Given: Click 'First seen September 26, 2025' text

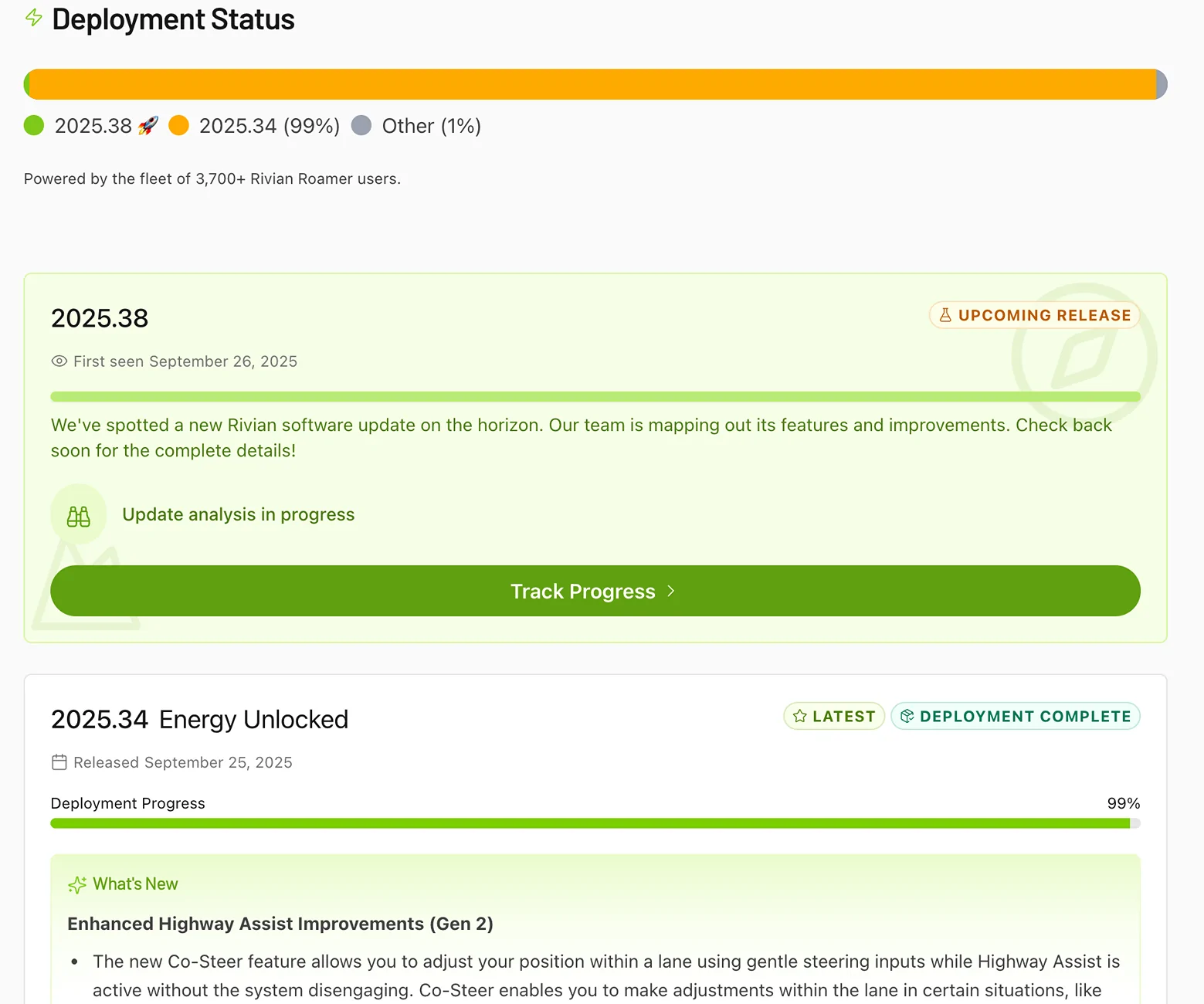Looking at the screenshot, I should (185, 361).
